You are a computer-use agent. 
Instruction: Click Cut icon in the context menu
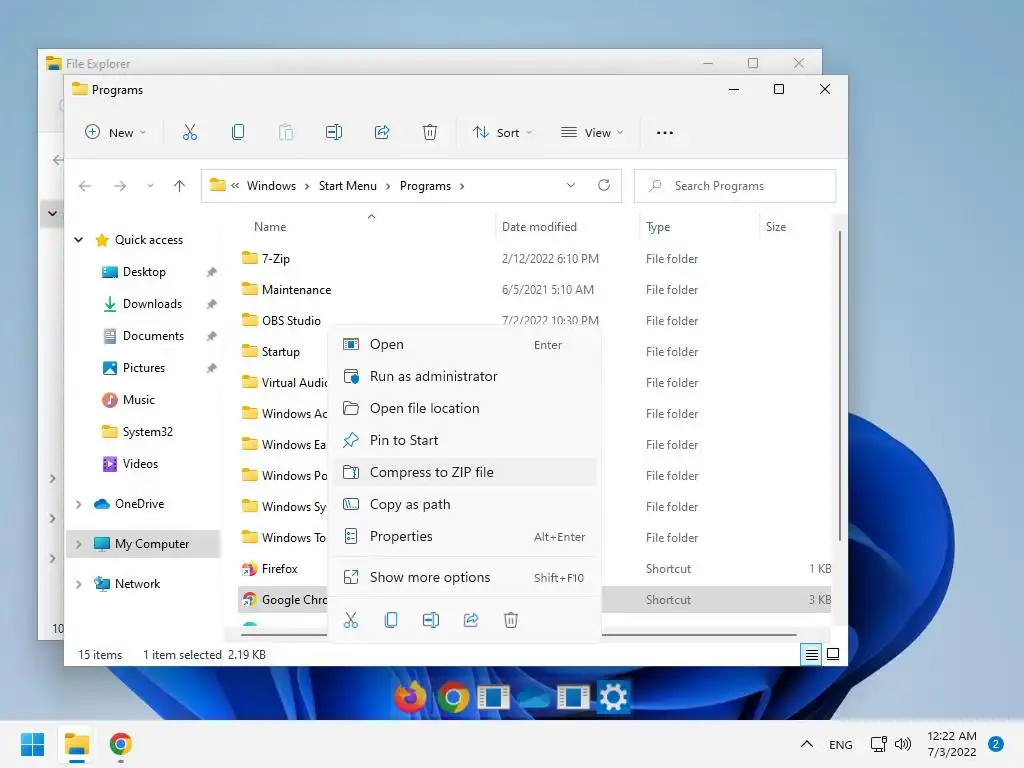coord(351,620)
